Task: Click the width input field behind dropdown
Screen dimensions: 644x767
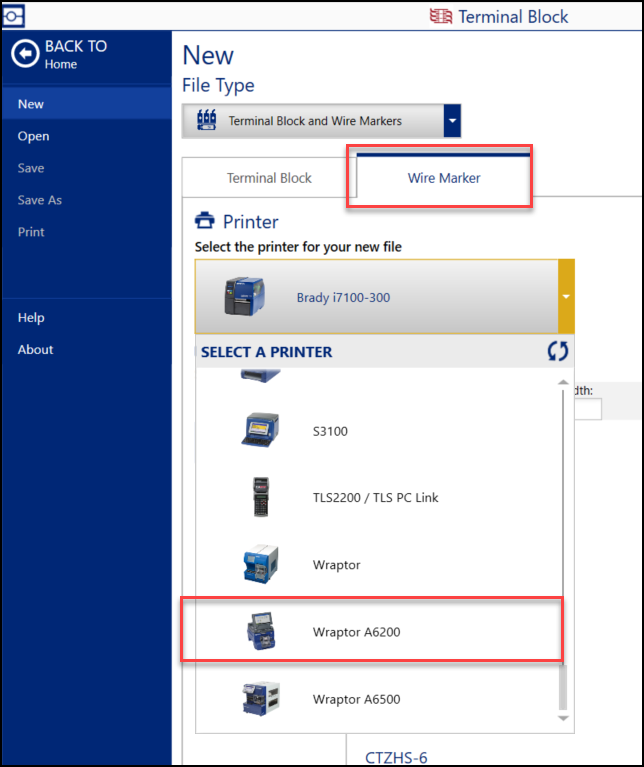Action: coord(588,409)
